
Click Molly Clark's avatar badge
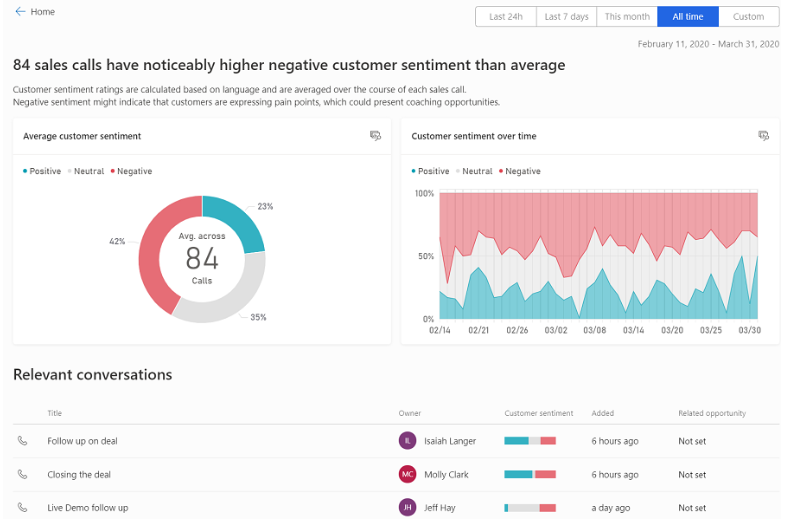pyautogui.click(x=407, y=475)
